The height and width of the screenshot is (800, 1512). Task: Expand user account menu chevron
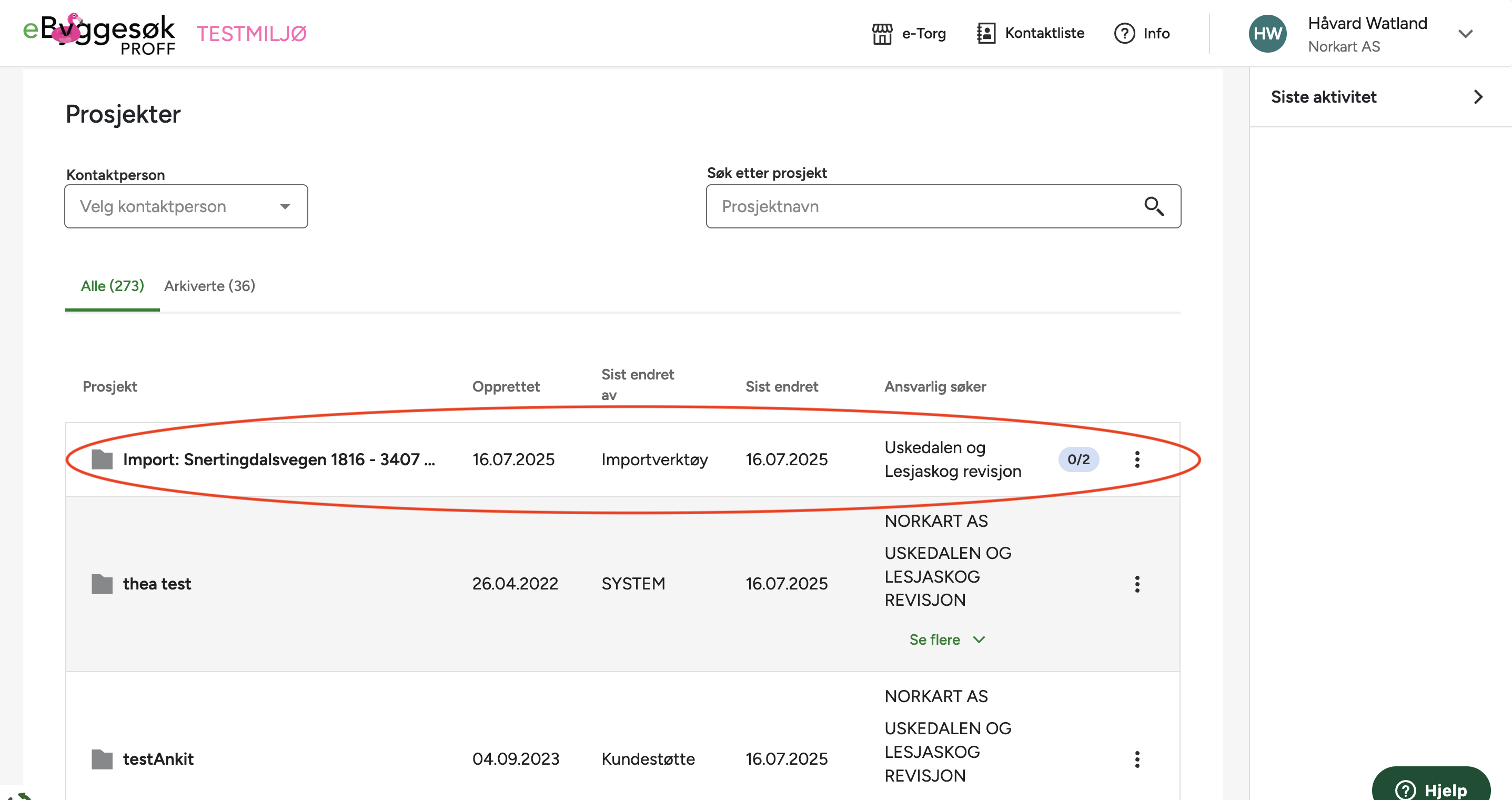point(1465,34)
